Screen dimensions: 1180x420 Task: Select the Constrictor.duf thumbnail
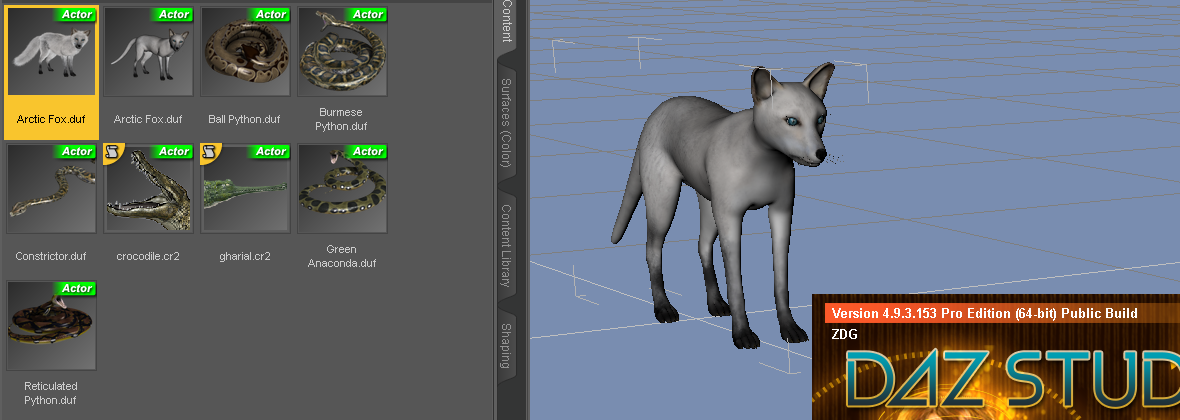click(x=51, y=188)
